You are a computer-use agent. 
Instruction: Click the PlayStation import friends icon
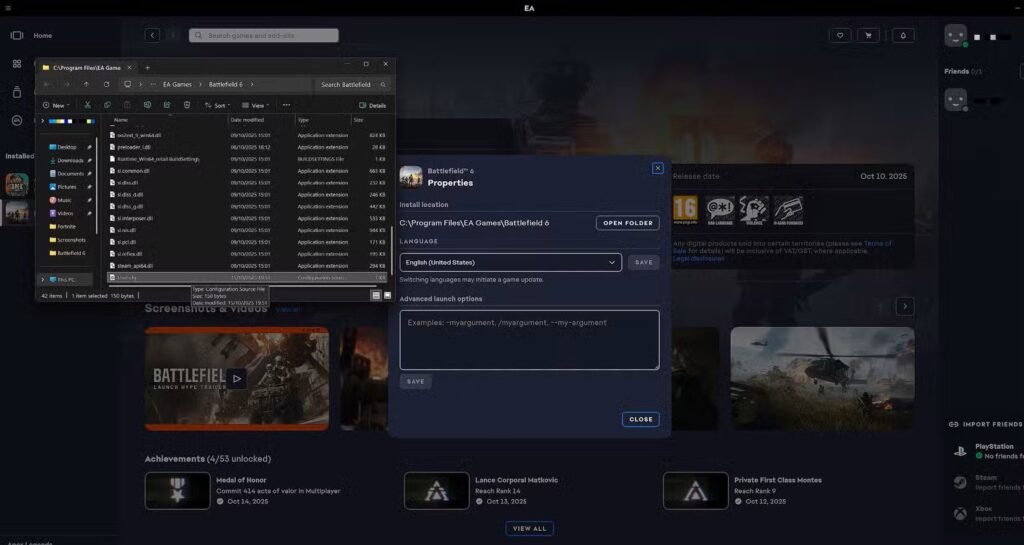(x=960, y=451)
